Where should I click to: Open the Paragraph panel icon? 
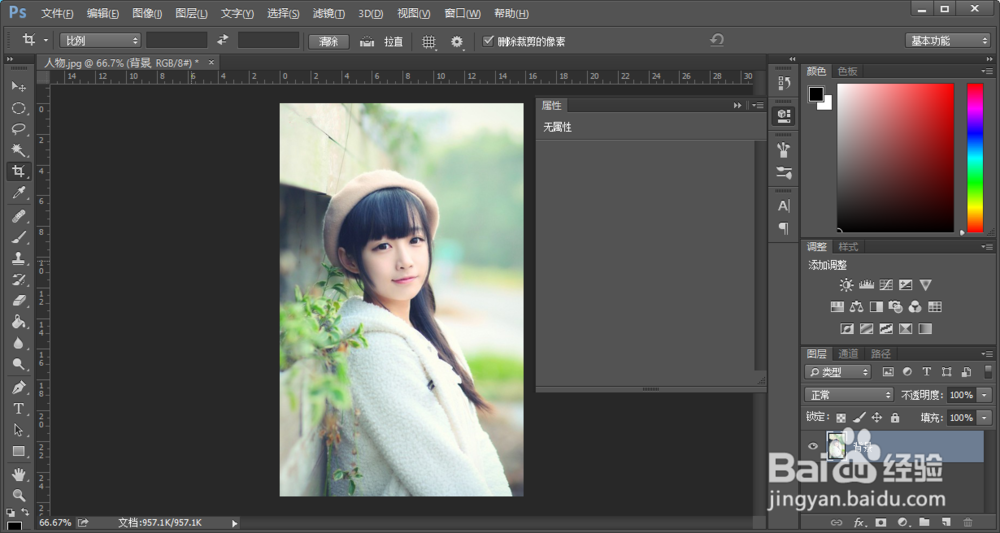pos(784,228)
